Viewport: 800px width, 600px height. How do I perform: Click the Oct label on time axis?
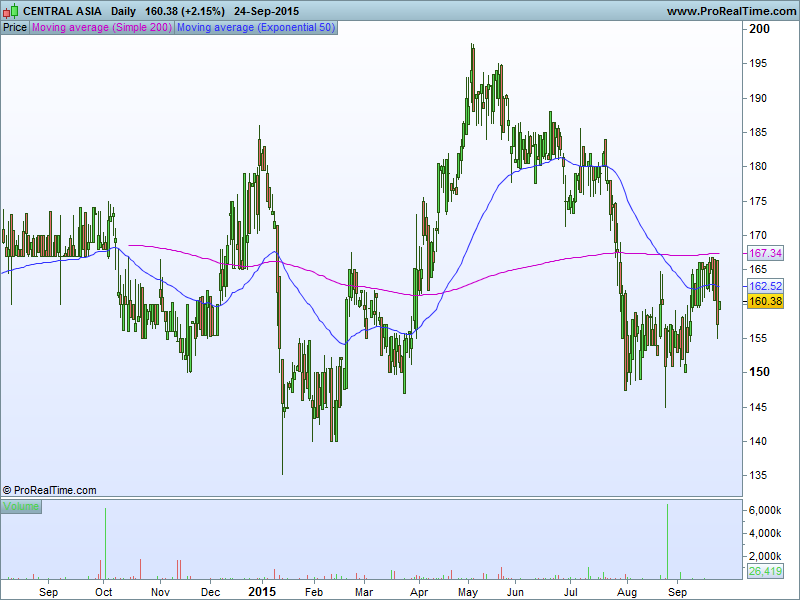103,591
